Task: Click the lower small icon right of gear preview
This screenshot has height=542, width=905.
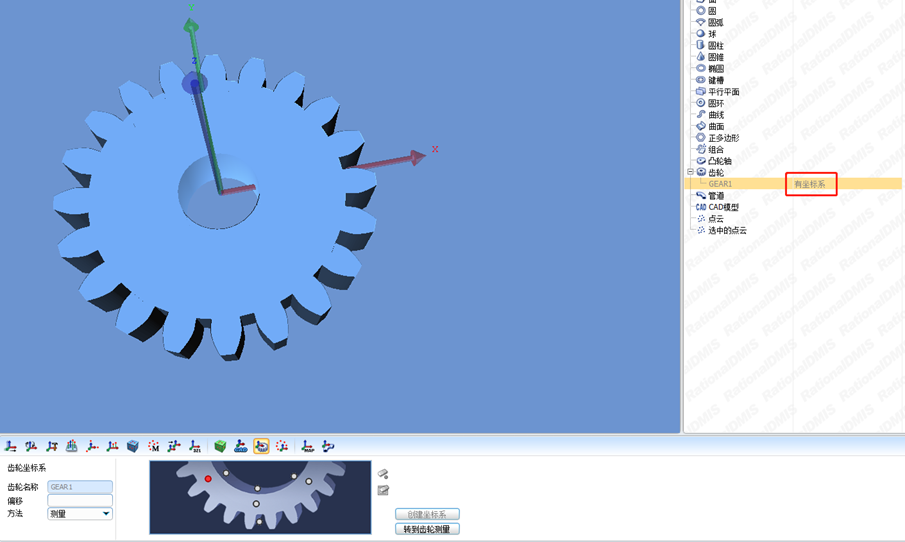Action: click(x=383, y=490)
